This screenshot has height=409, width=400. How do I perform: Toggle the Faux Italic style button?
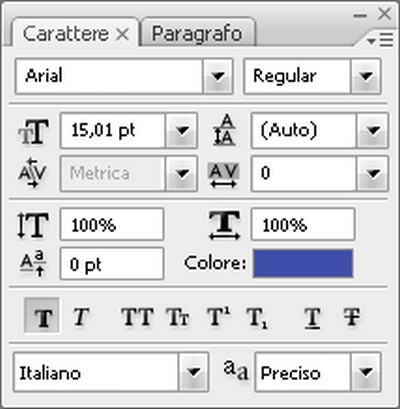[x=81, y=316]
